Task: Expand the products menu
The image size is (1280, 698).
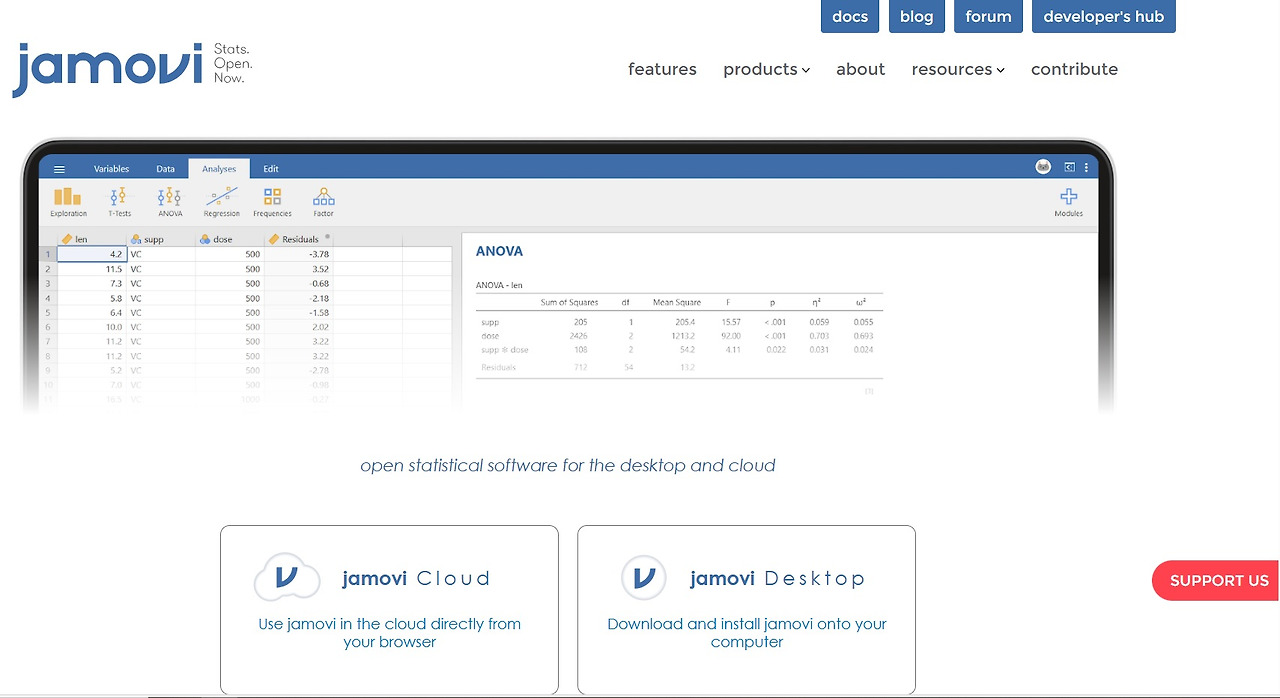Action: (x=766, y=69)
